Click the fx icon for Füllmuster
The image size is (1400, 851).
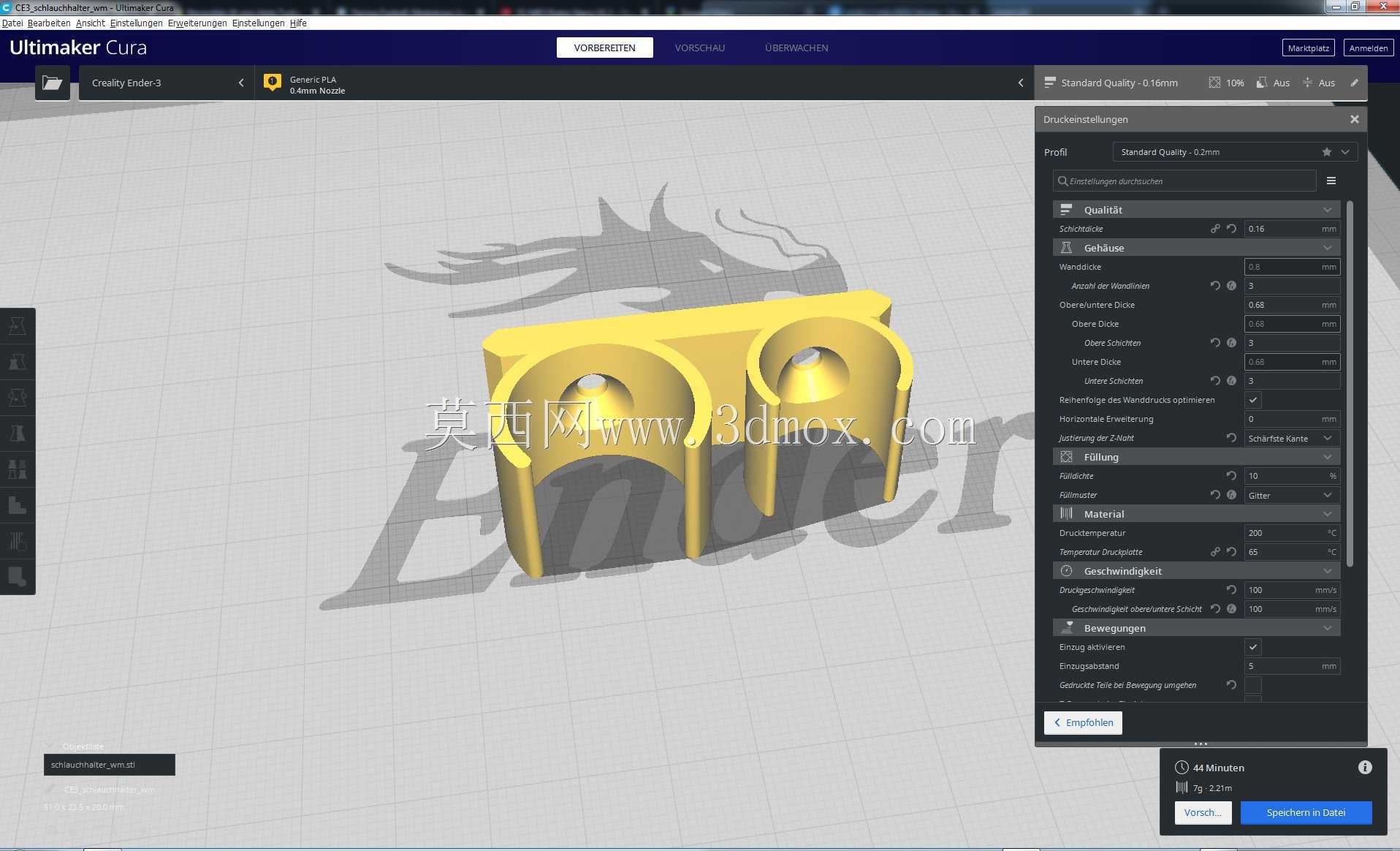pos(1232,495)
